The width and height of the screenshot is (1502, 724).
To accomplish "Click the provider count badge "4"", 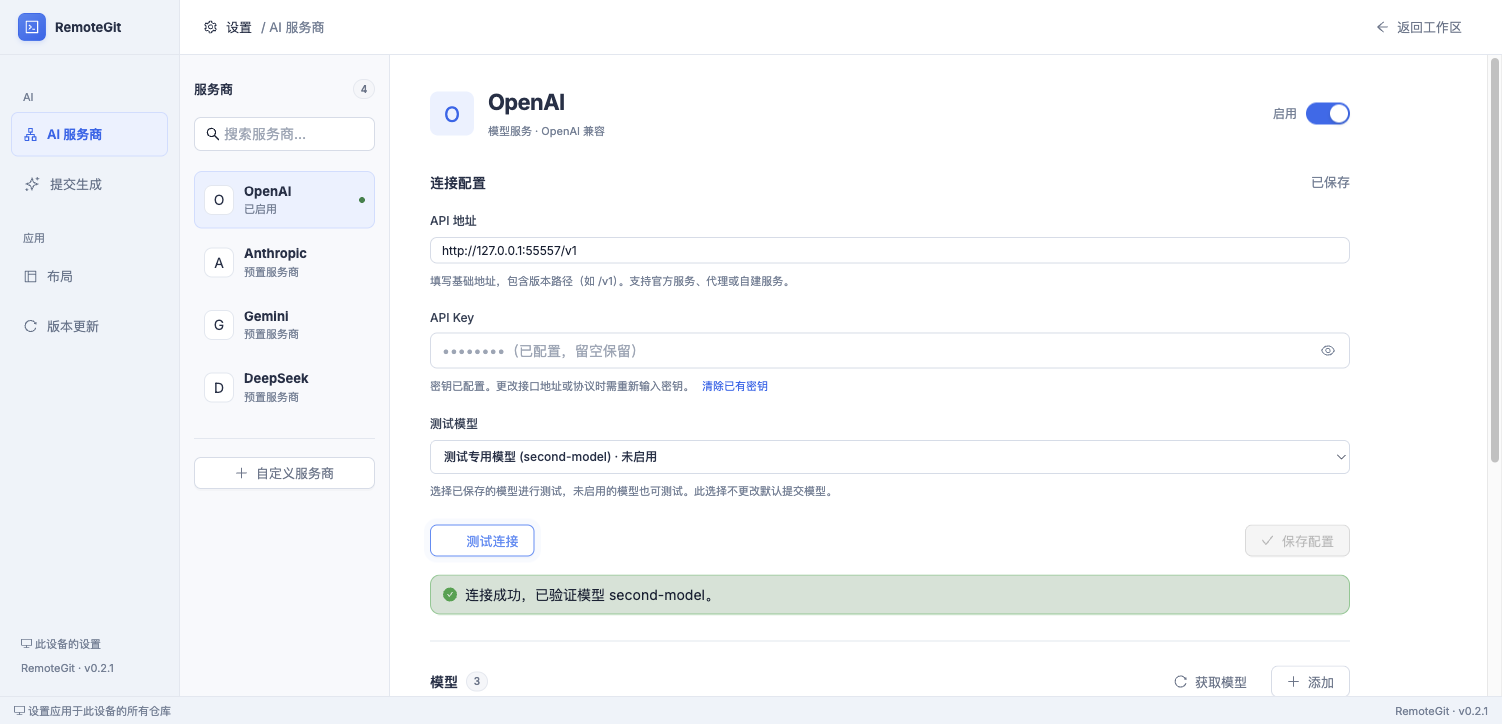I will tap(364, 89).
